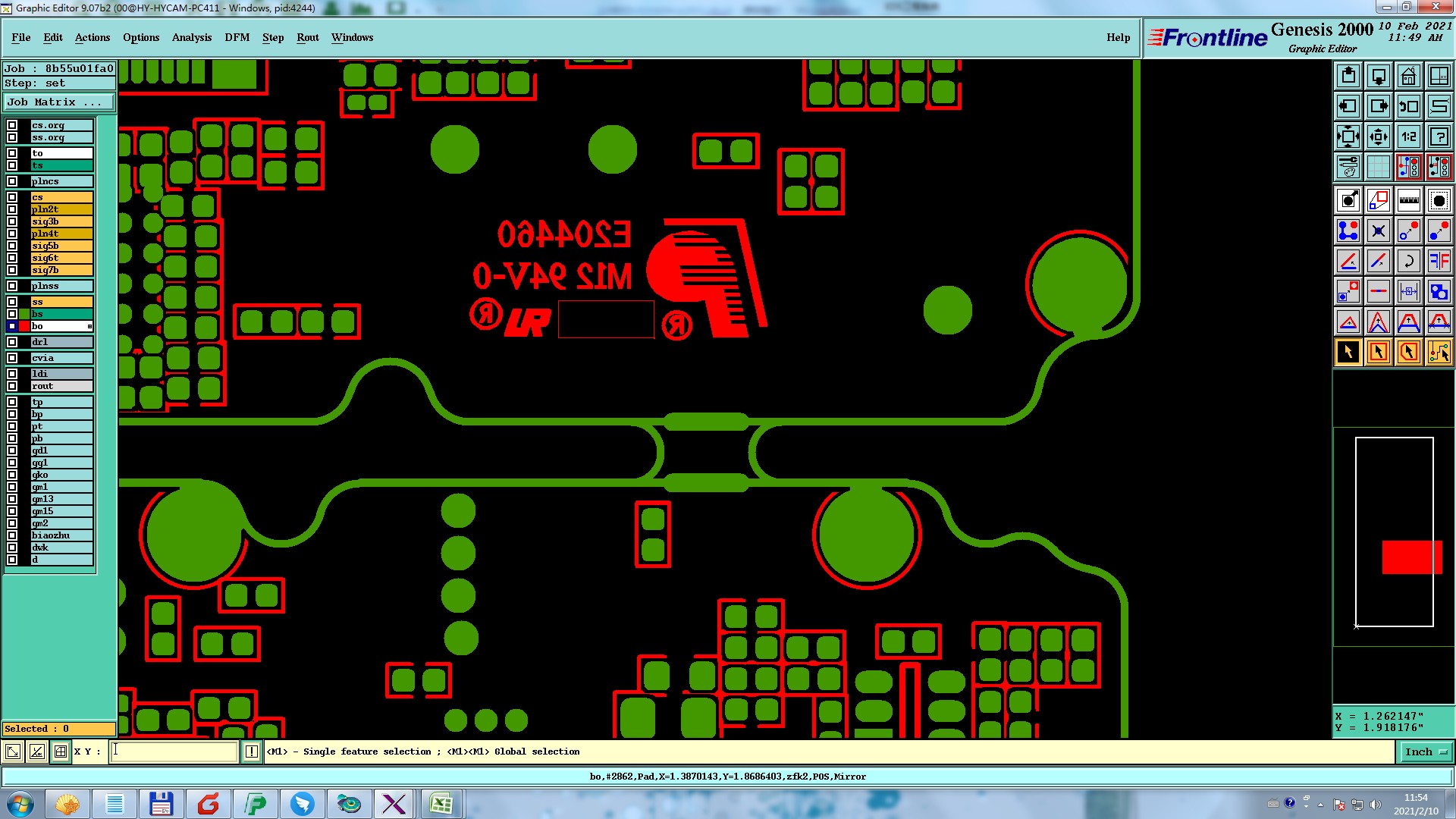Viewport: 1456px width, 819px height.
Task: Open the Actions menu
Action: pyautogui.click(x=93, y=37)
